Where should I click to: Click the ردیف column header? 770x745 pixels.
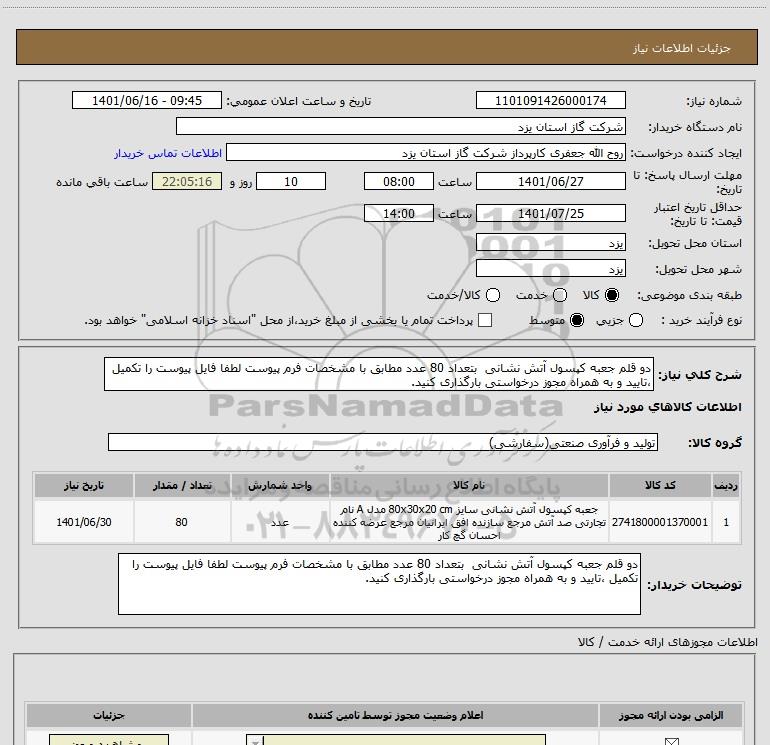(726, 485)
